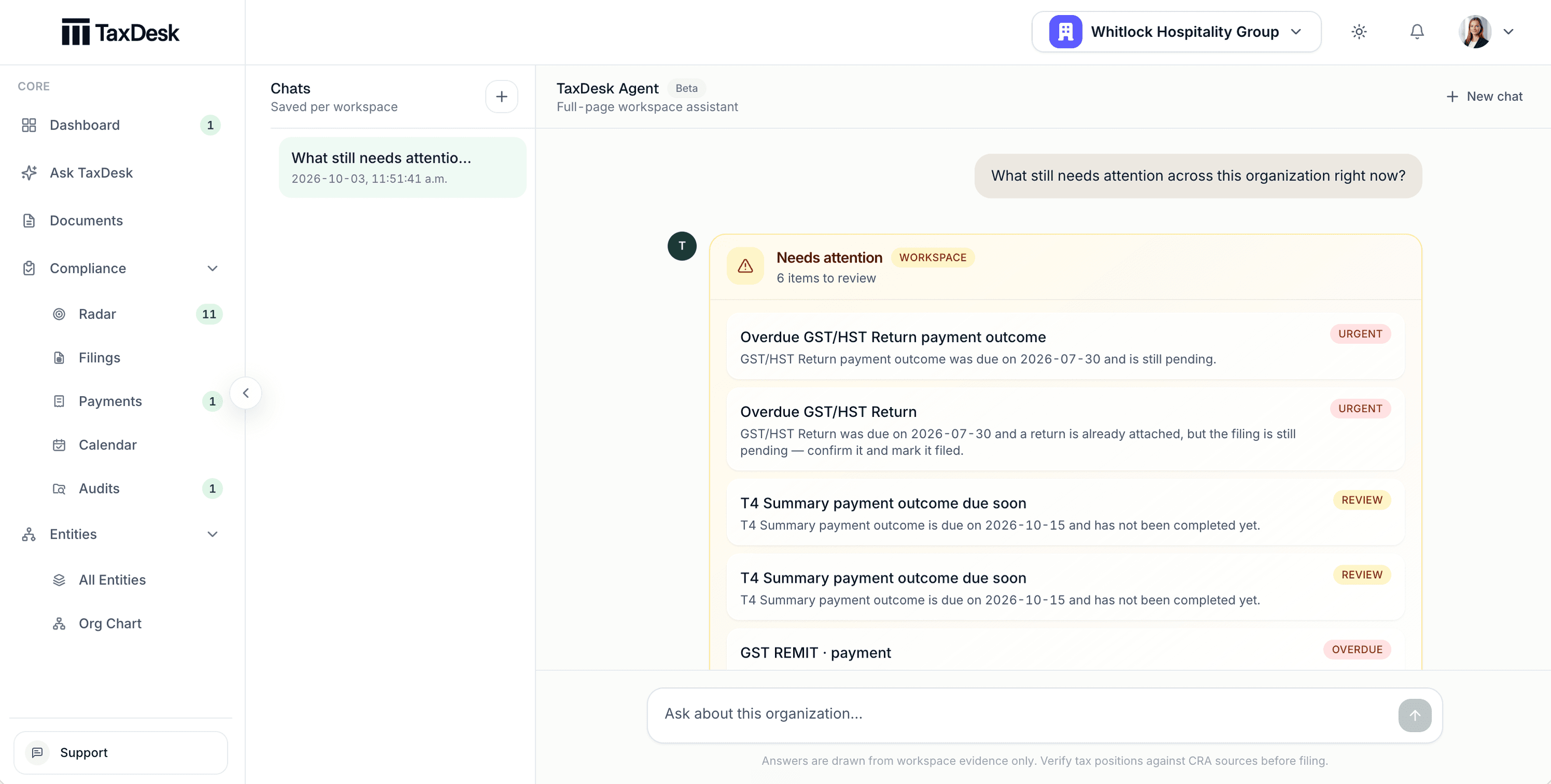Click the New chat button
Image resolution: width=1551 pixels, height=784 pixels.
[1484, 97]
